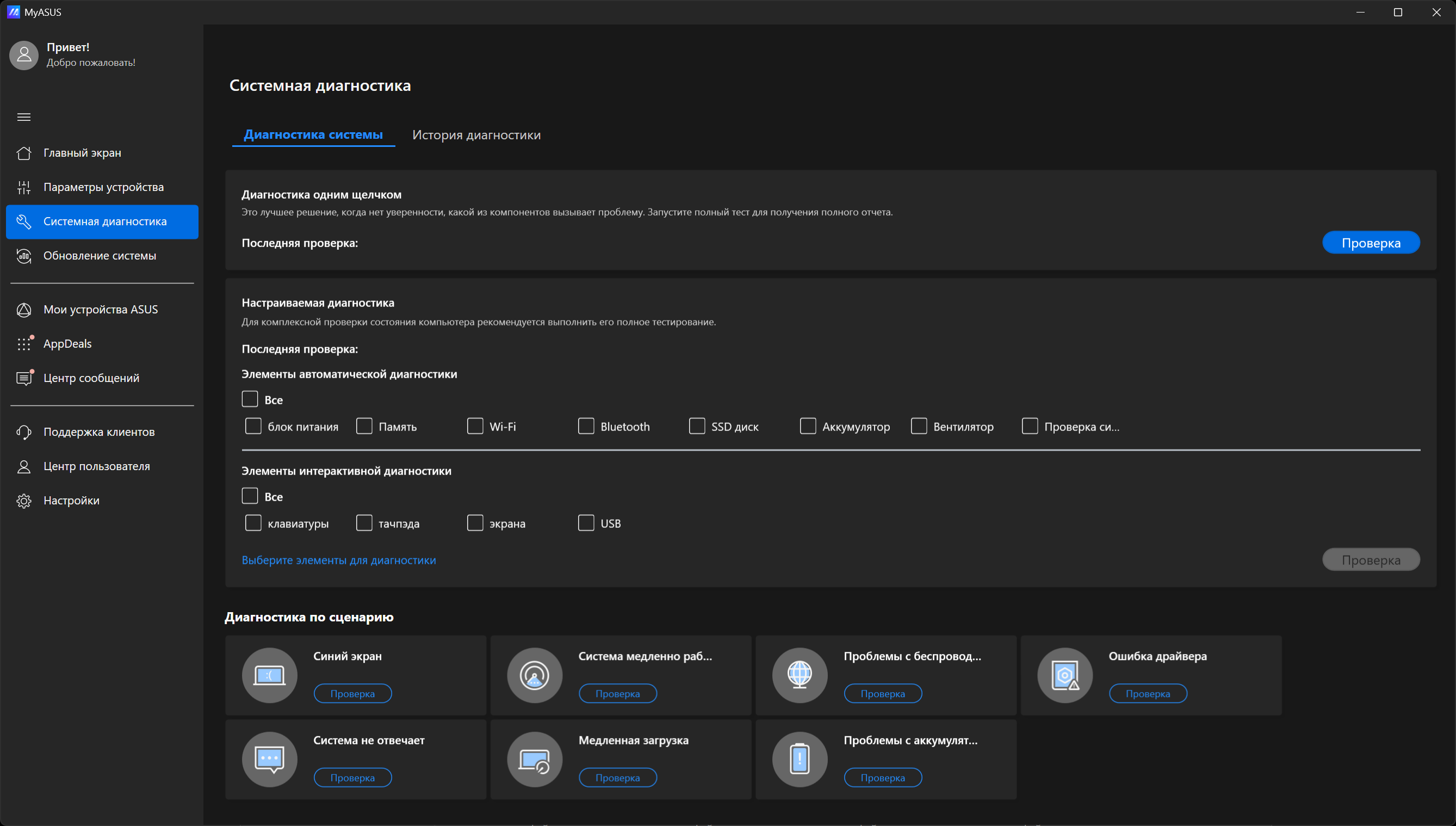
Task: Collapse the sidebar with hamburger menu
Action: coord(24,117)
